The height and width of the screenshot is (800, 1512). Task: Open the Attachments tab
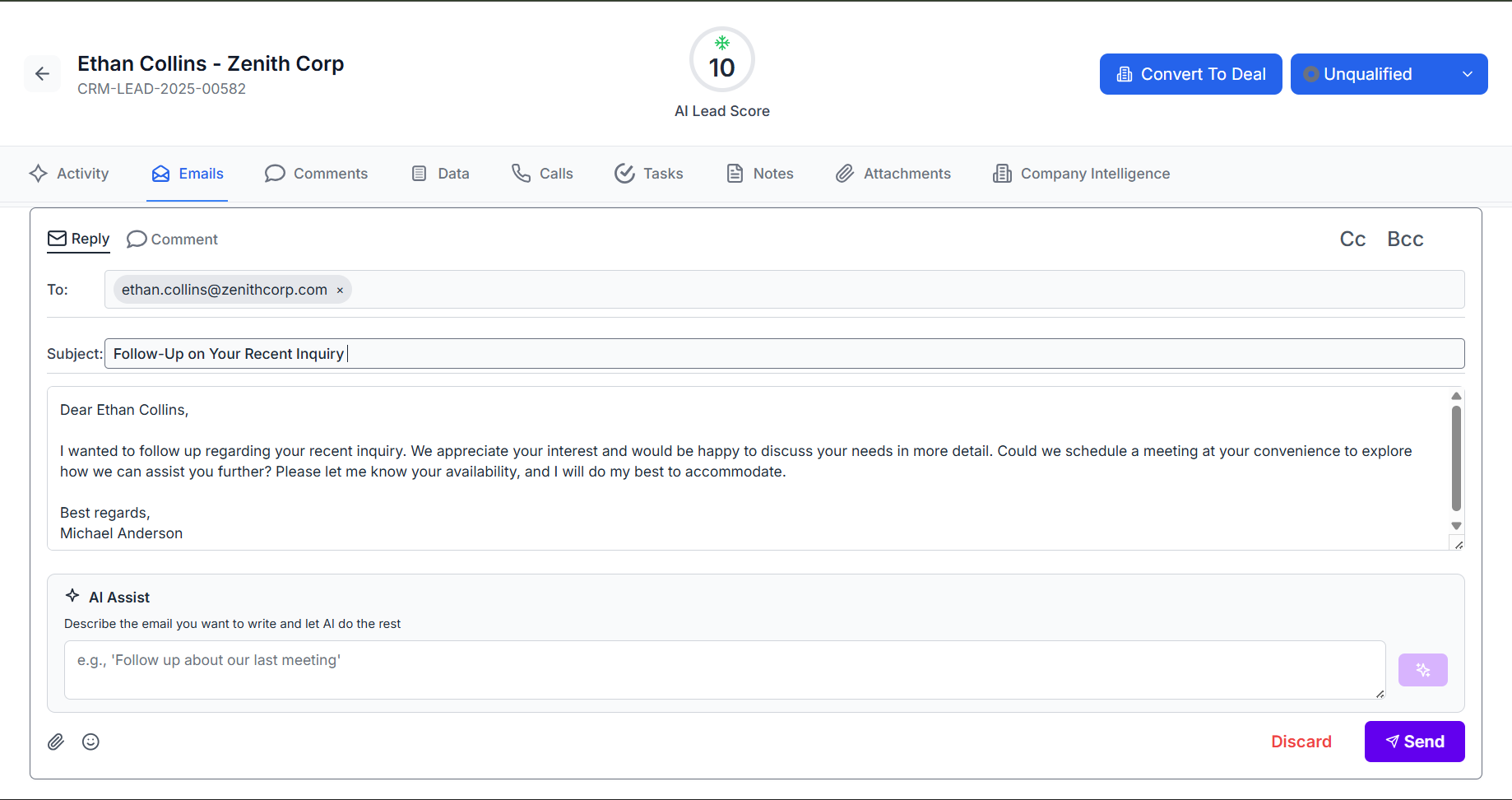tap(893, 174)
